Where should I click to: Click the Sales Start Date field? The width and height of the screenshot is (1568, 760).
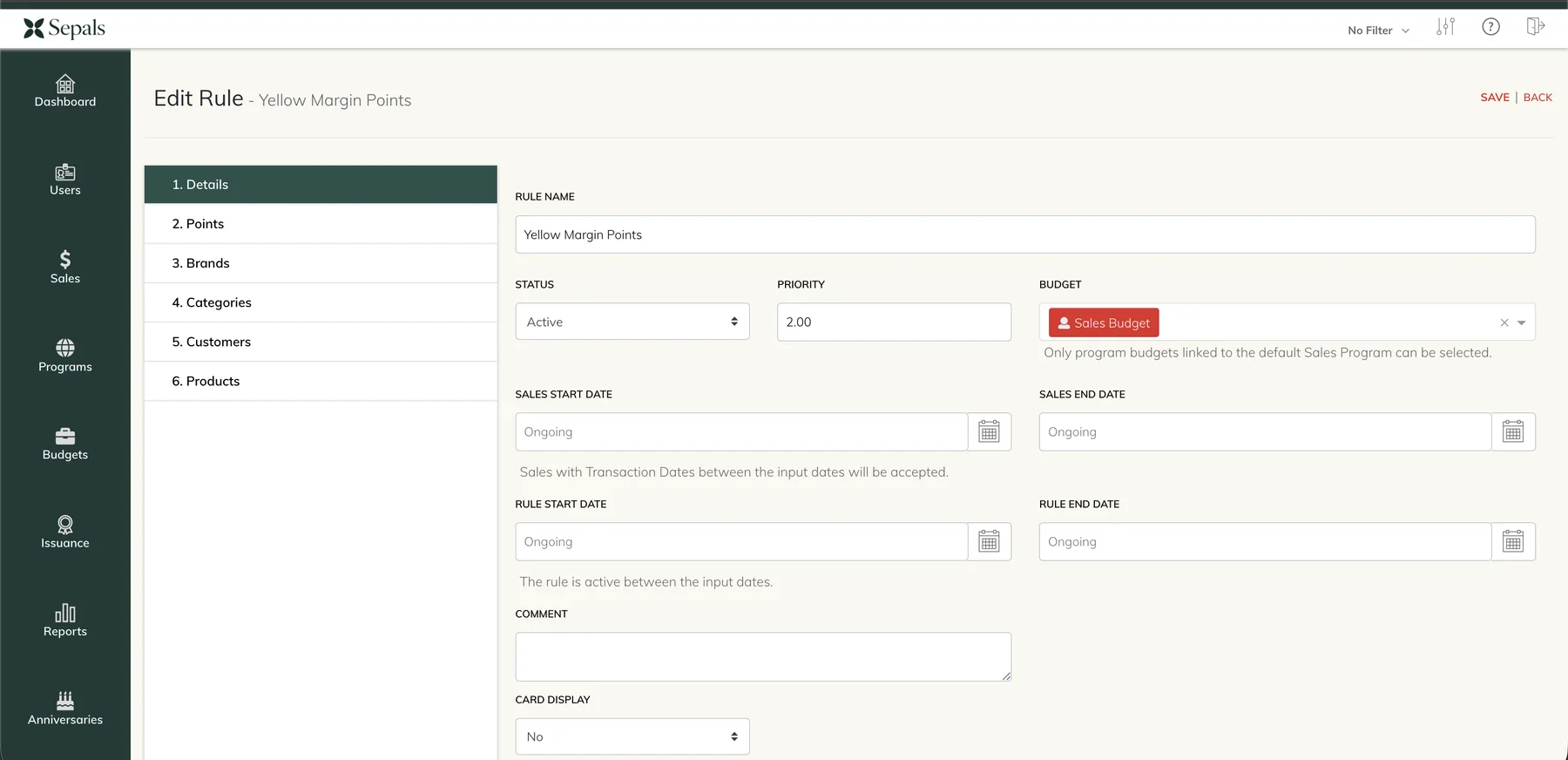(741, 431)
